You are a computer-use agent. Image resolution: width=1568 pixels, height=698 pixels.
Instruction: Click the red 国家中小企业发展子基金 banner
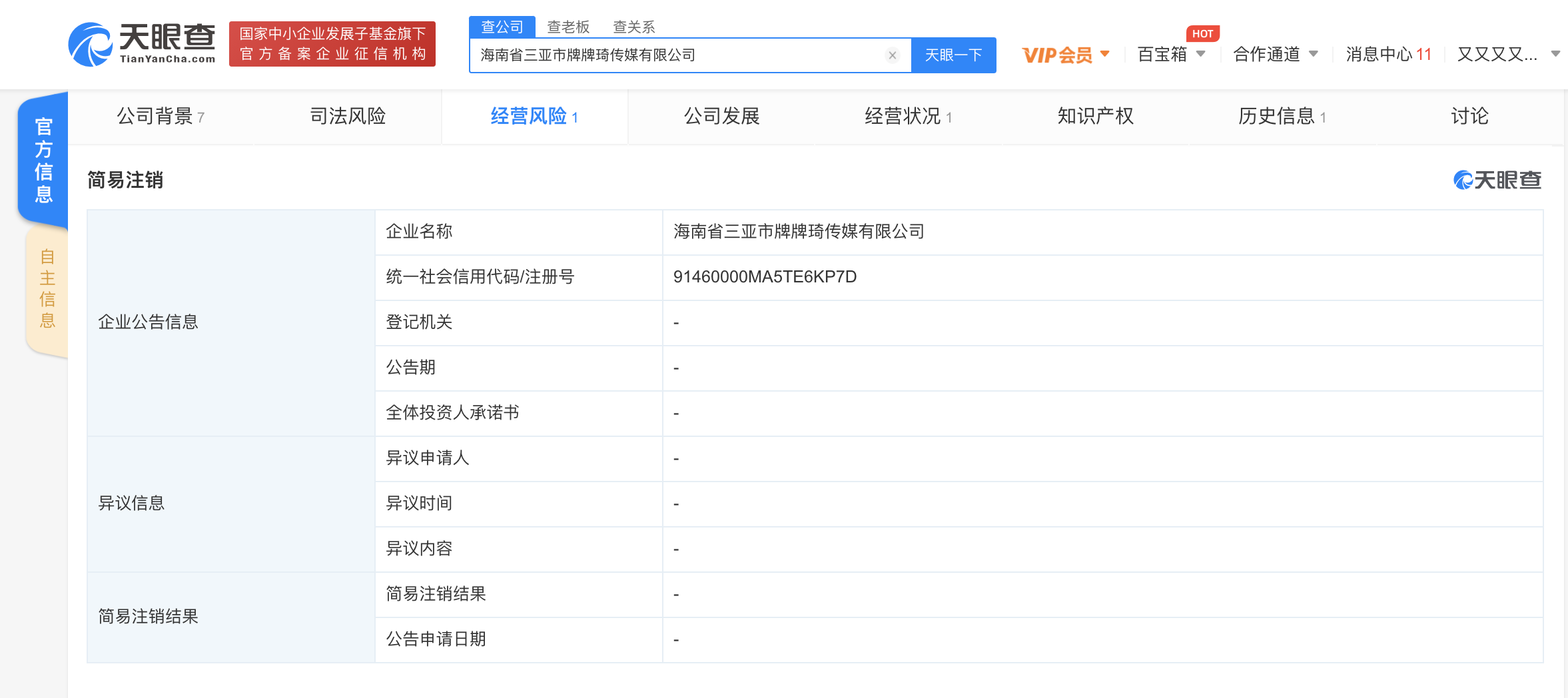click(332, 44)
